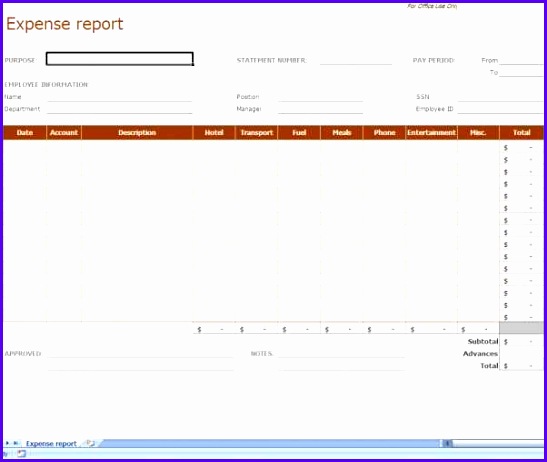
Task: Click the APPROVED signature field
Action: click(140, 353)
